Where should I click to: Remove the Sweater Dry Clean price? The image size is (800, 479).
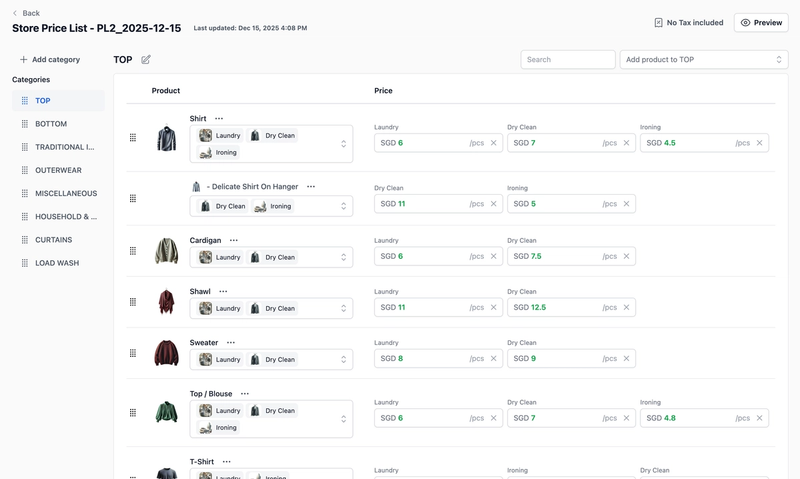(627, 359)
